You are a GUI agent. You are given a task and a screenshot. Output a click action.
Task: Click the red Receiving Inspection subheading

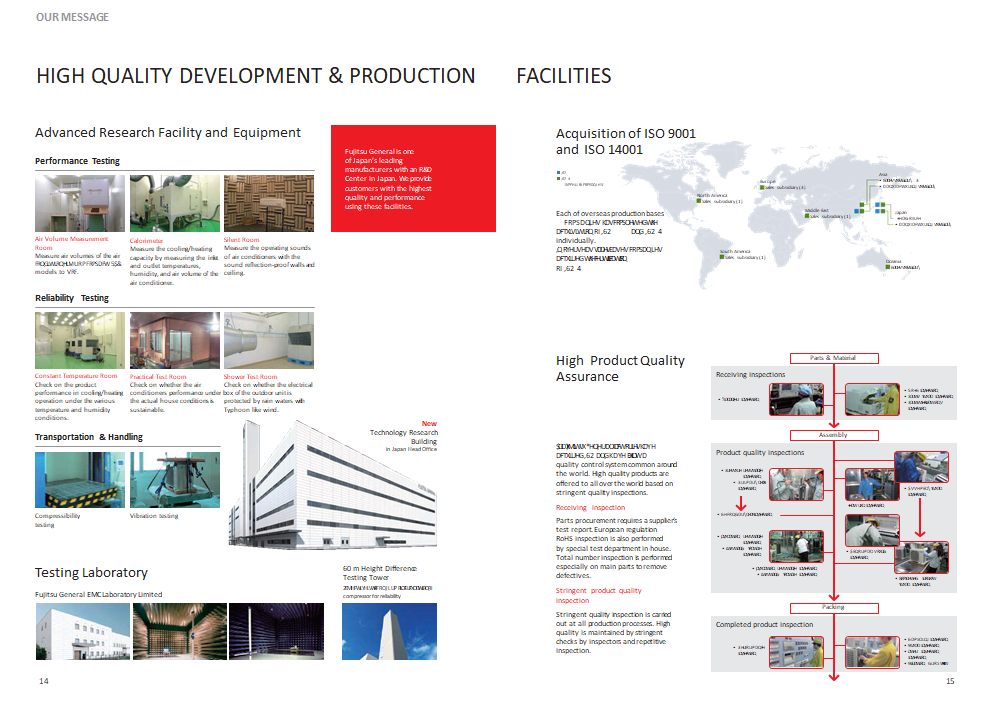click(590, 507)
